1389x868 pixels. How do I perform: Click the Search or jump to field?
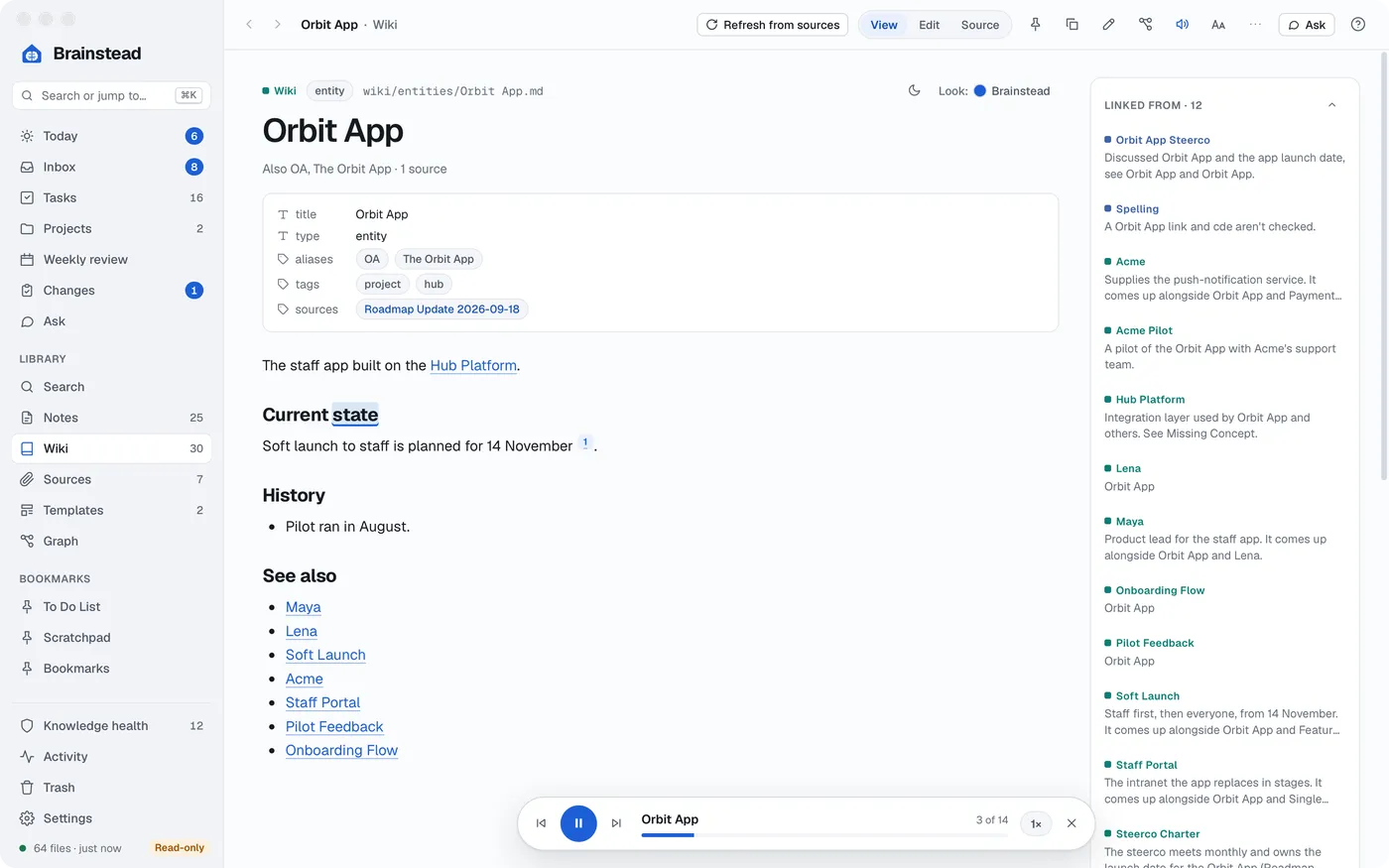pyautogui.click(x=111, y=95)
